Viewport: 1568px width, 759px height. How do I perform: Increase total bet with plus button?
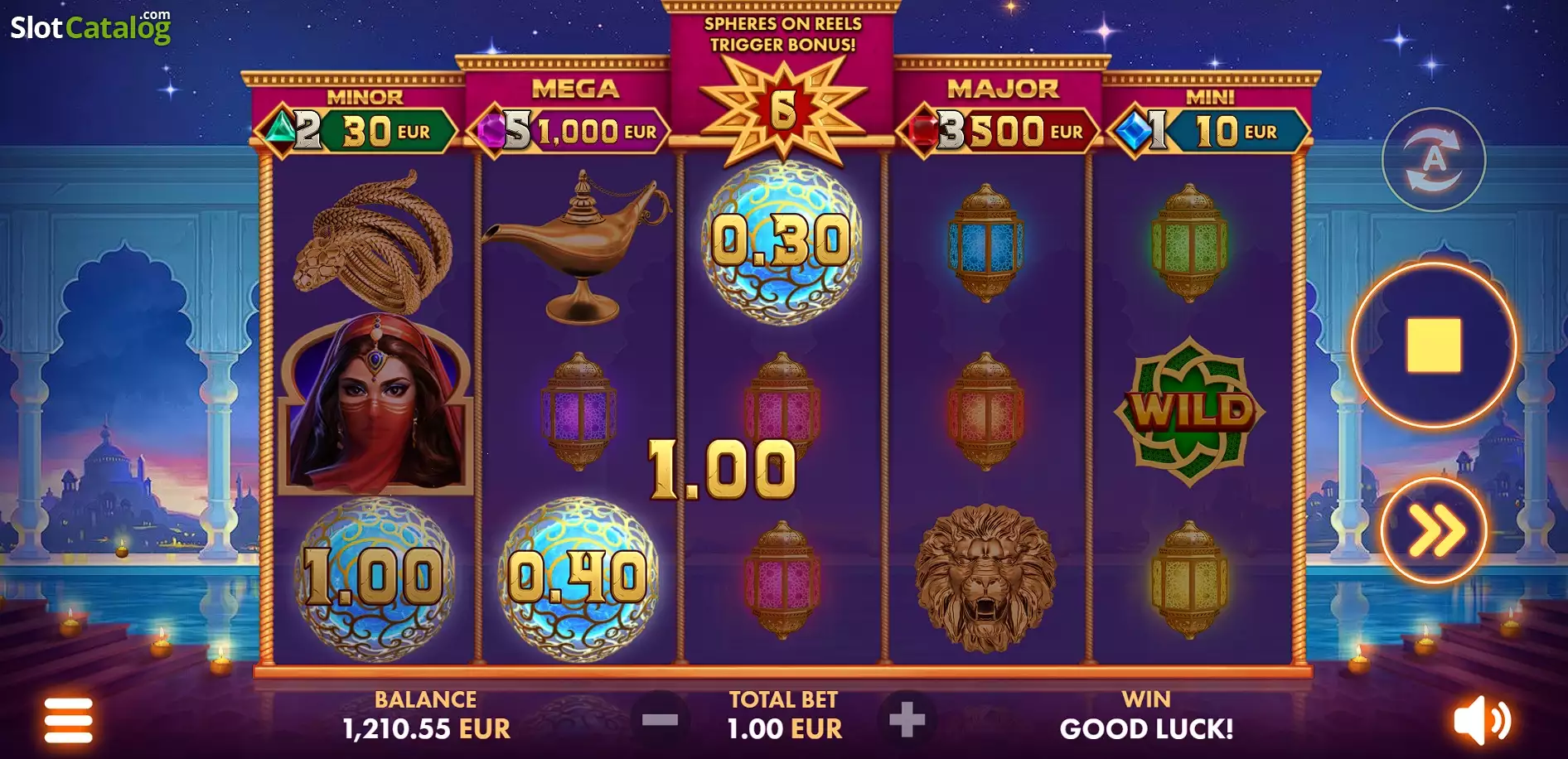point(907,720)
